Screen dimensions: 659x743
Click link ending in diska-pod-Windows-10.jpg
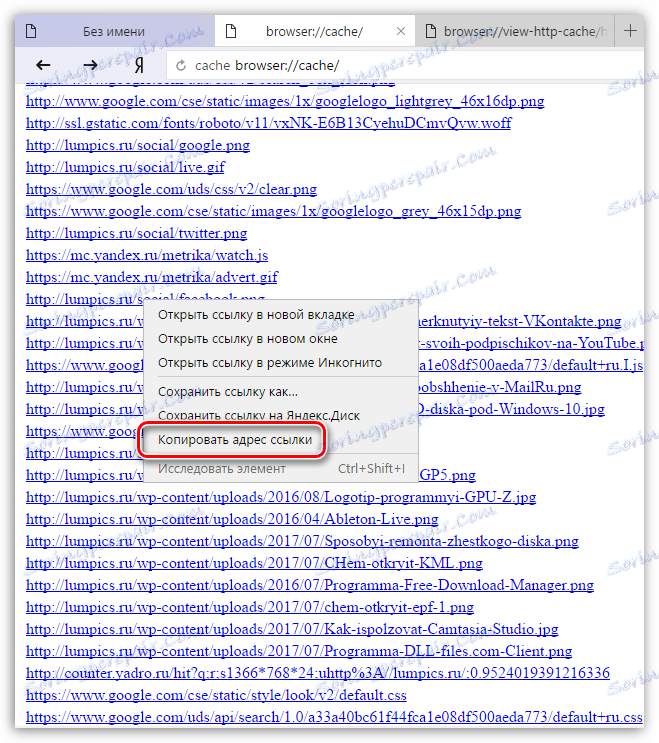[x=512, y=409]
